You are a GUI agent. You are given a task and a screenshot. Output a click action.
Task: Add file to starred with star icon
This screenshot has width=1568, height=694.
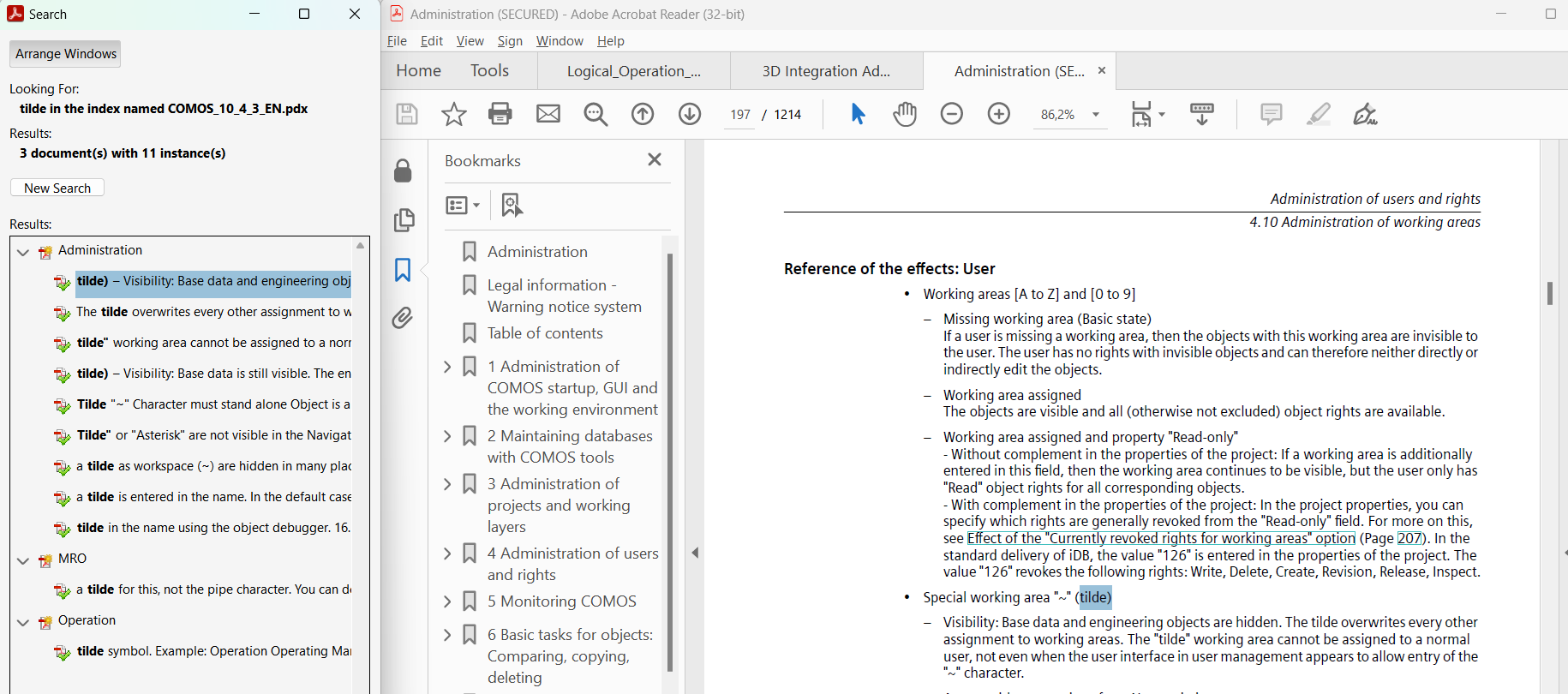click(x=453, y=114)
